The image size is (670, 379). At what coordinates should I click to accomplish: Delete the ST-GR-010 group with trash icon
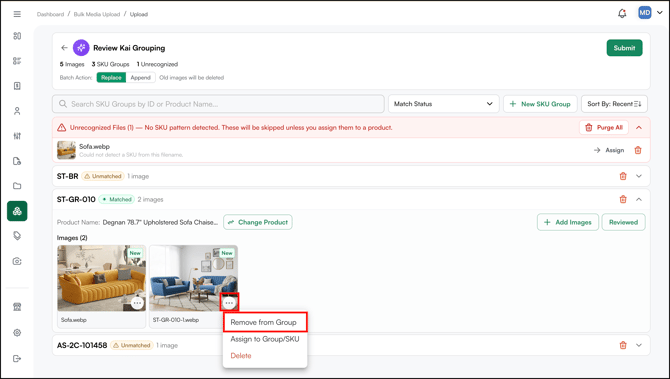click(x=623, y=199)
